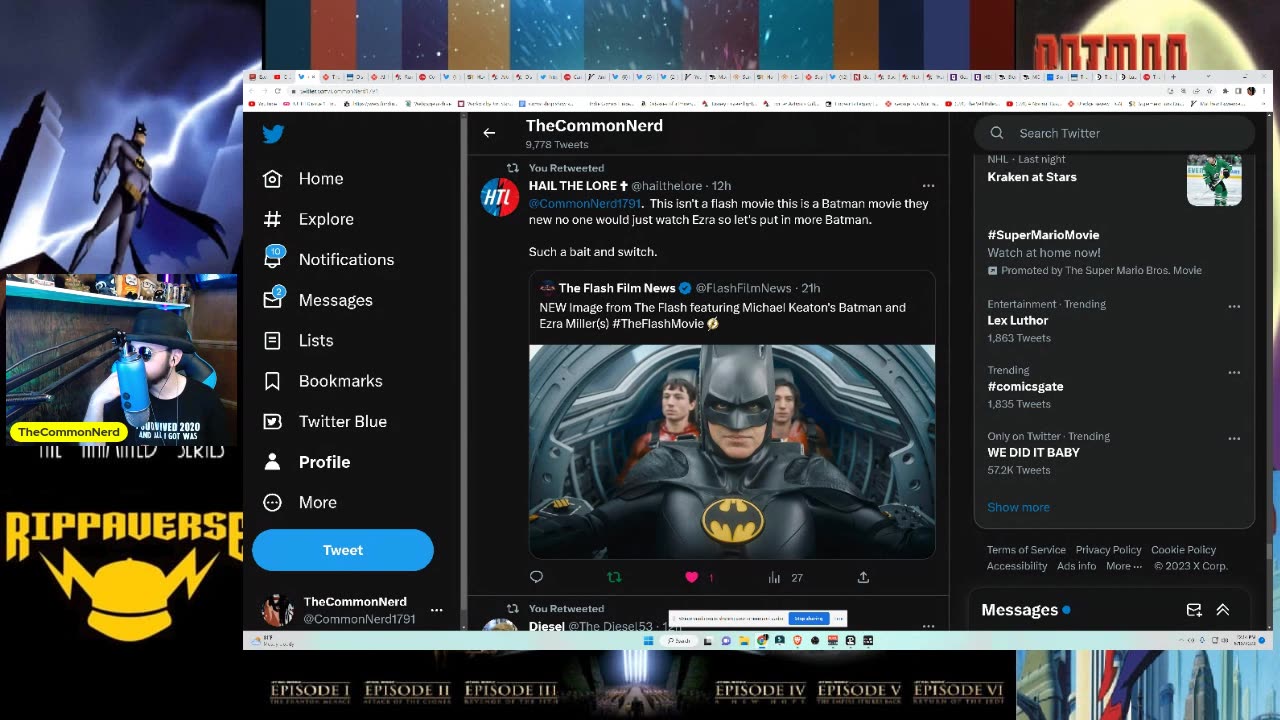Screen dimensions: 1280x720
Task: Compose a new message in Messages drawer
Action: [x=1194, y=610]
